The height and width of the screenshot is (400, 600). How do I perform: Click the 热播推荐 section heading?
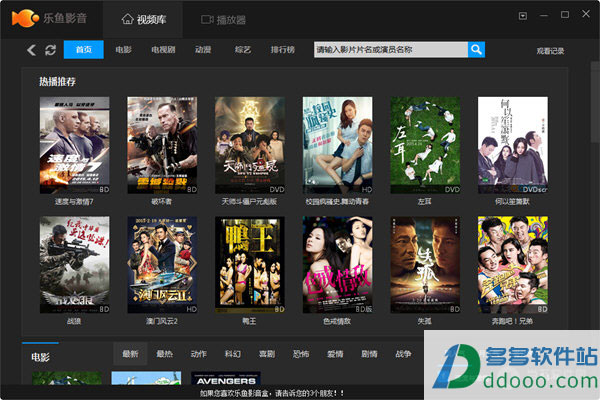point(57,82)
